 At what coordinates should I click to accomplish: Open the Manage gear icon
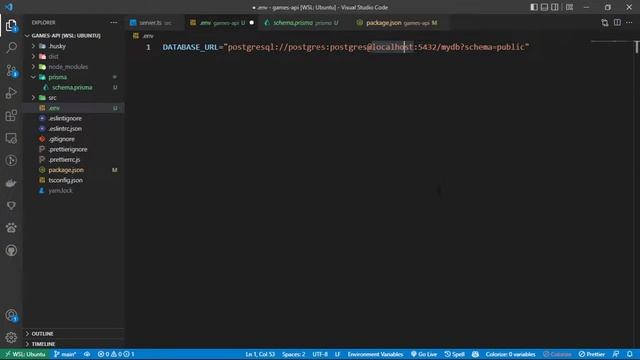pyautogui.click(x=11, y=337)
